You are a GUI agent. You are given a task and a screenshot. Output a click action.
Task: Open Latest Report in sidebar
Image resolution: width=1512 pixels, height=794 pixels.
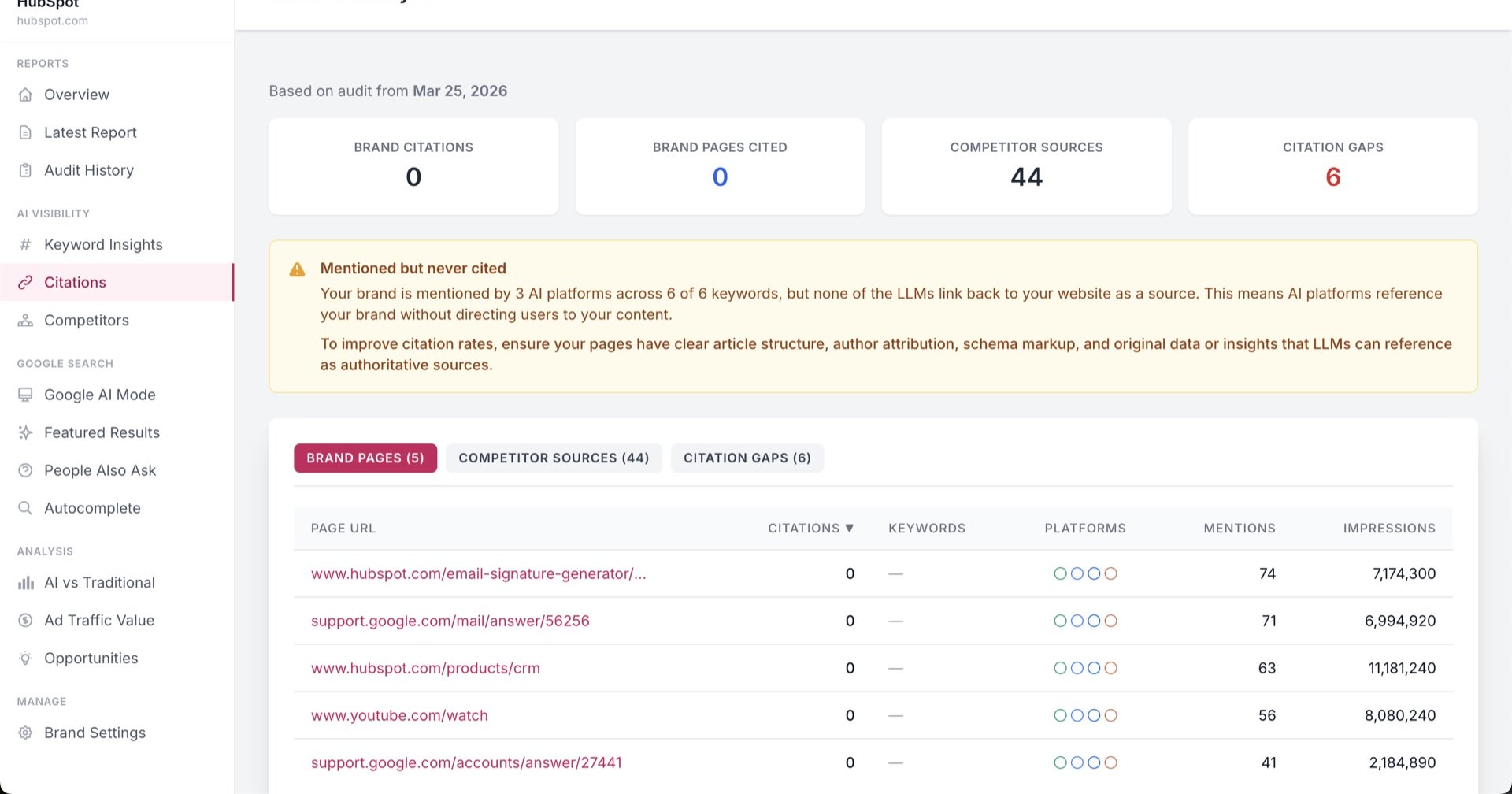117,132
